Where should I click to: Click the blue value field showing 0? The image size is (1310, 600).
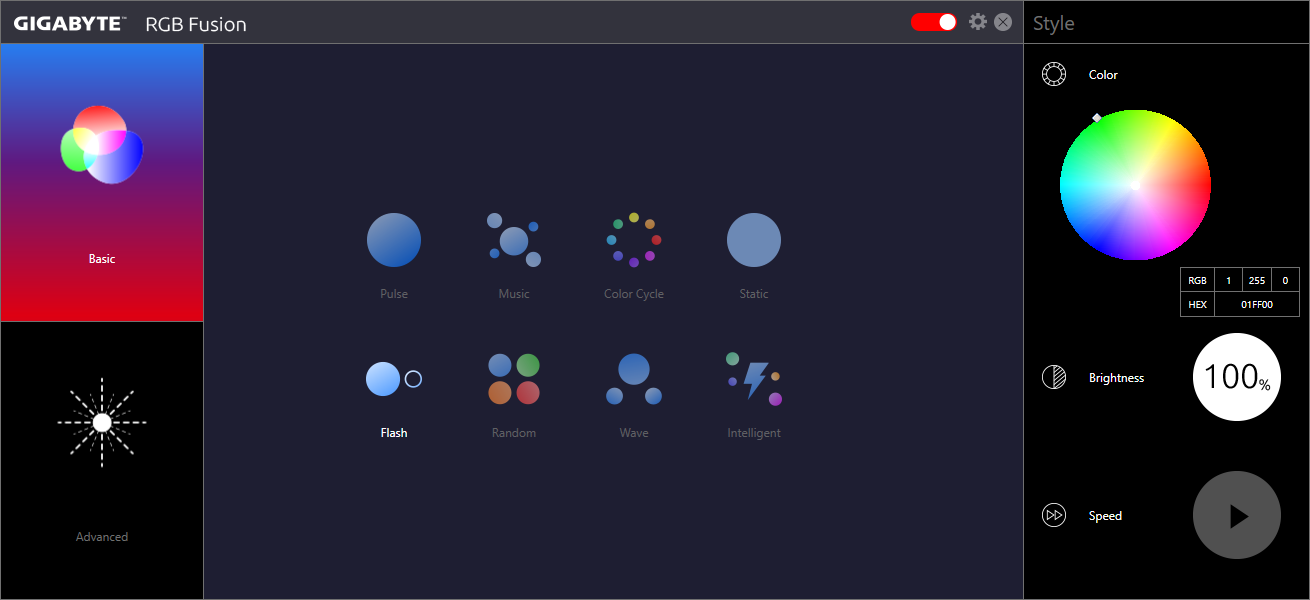[x=1285, y=281]
